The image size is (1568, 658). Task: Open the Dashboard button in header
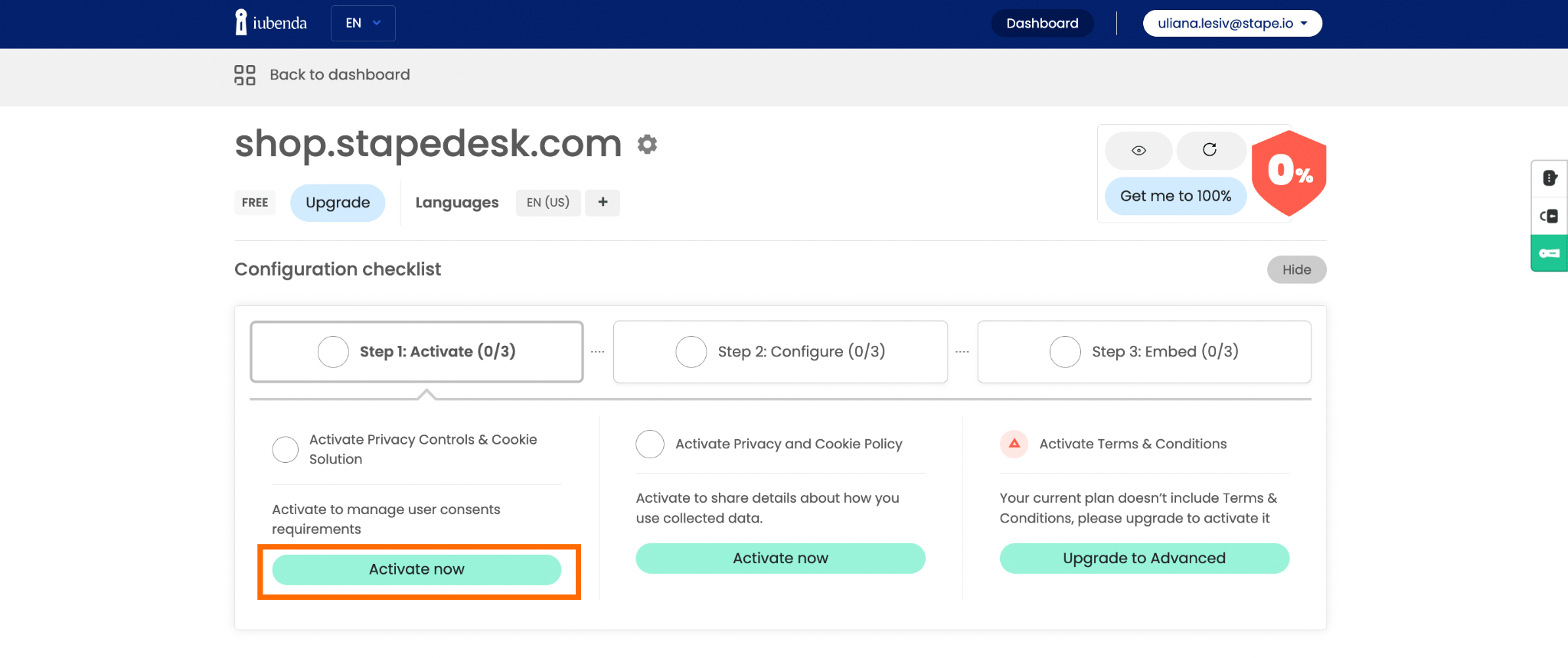[x=1042, y=23]
